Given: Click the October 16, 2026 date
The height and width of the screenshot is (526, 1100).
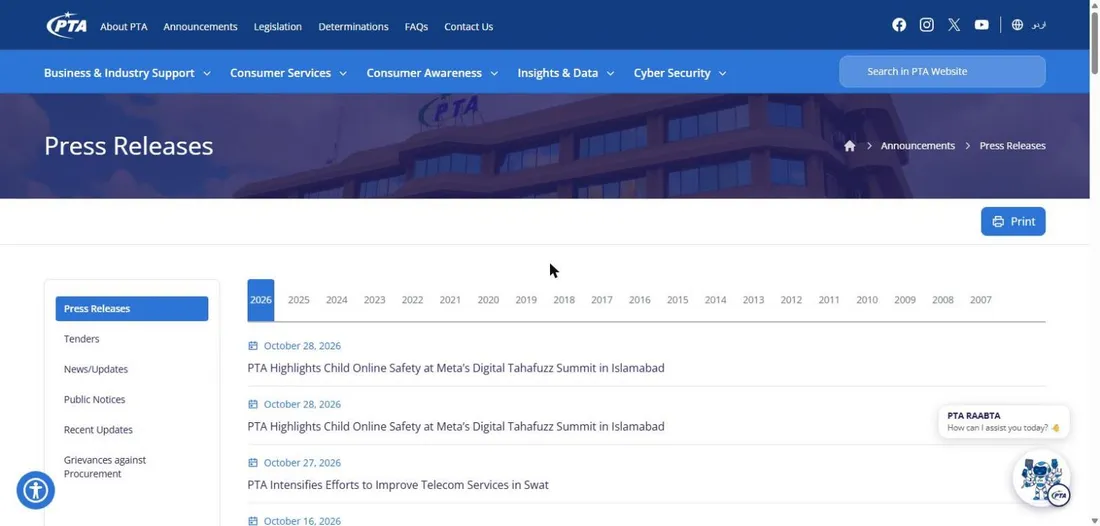Looking at the screenshot, I should click(302, 521).
